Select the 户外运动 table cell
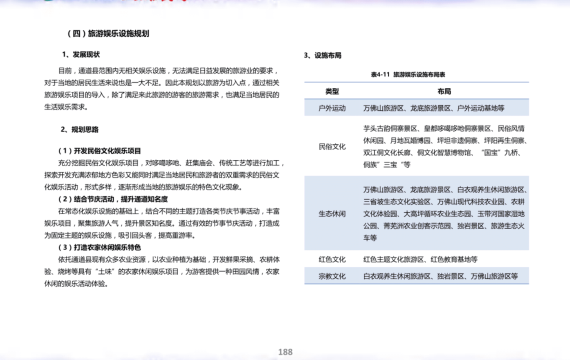 click(x=332, y=108)
